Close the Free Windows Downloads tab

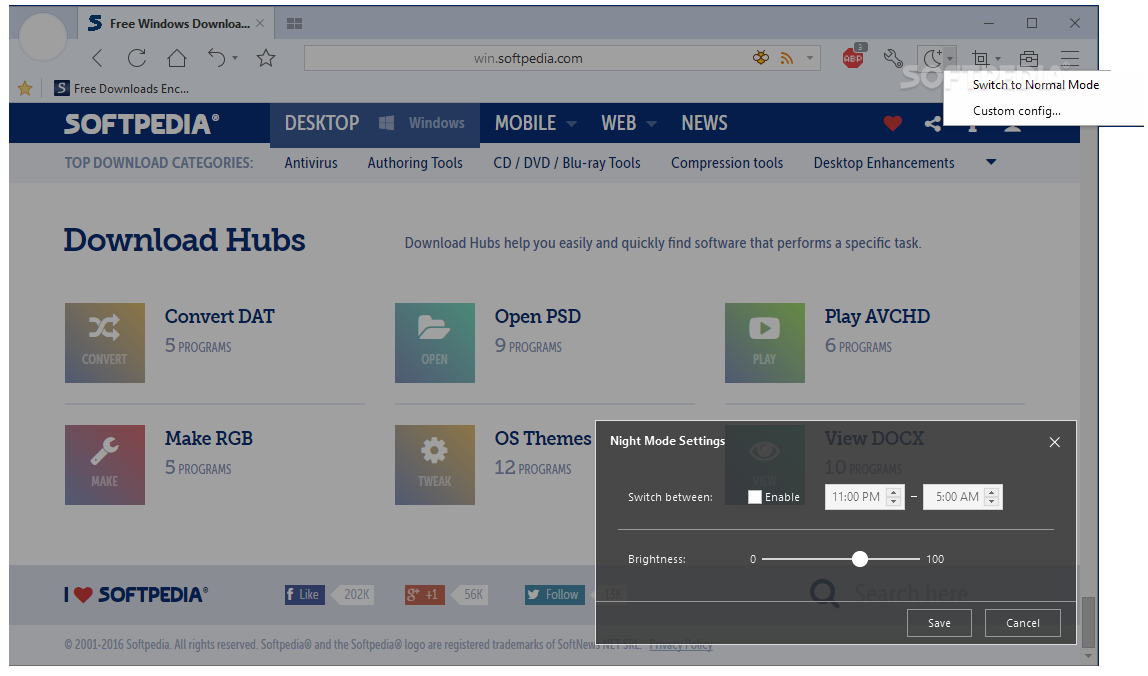click(x=260, y=23)
